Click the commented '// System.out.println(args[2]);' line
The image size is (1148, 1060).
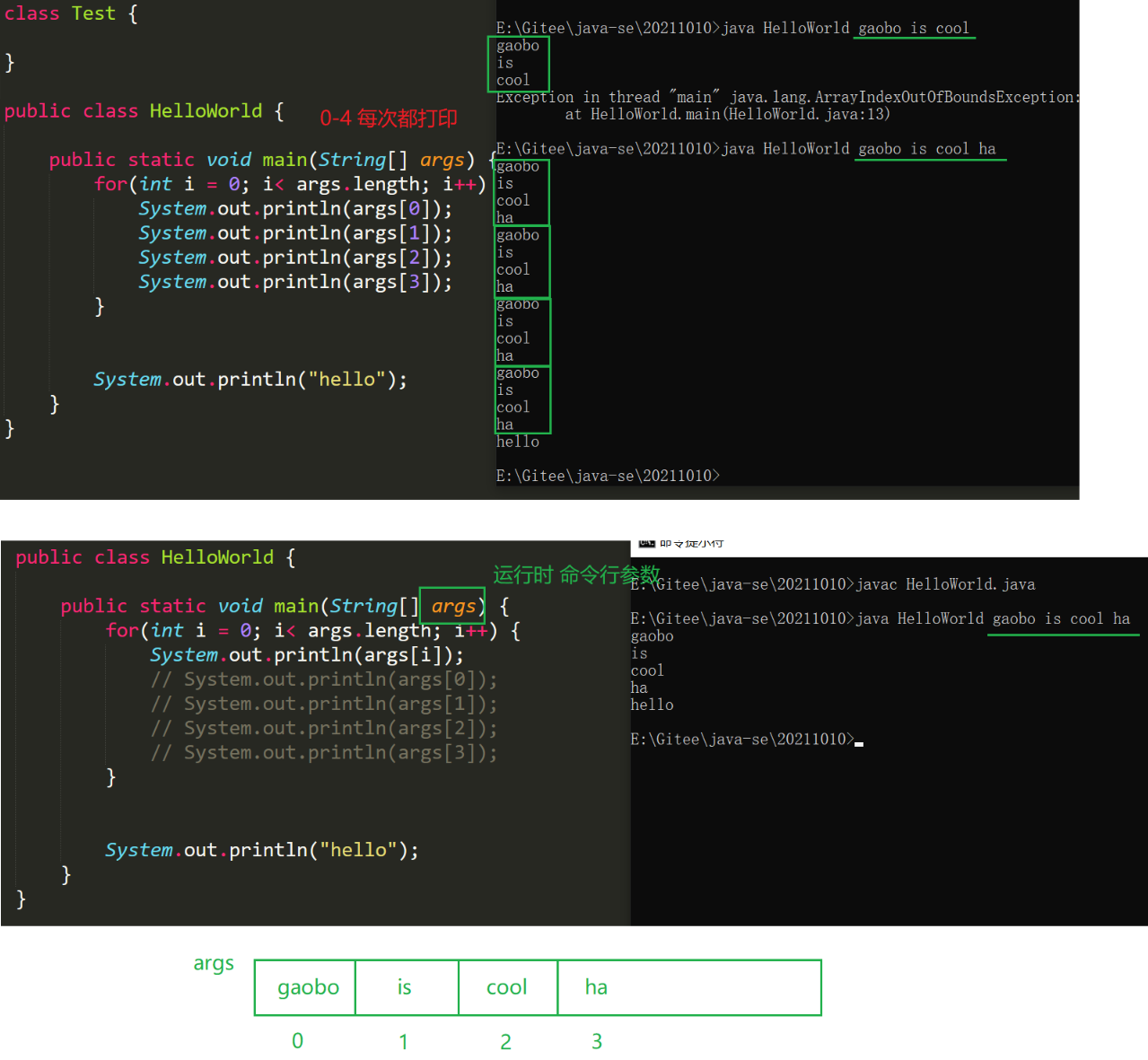click(324, 728)
